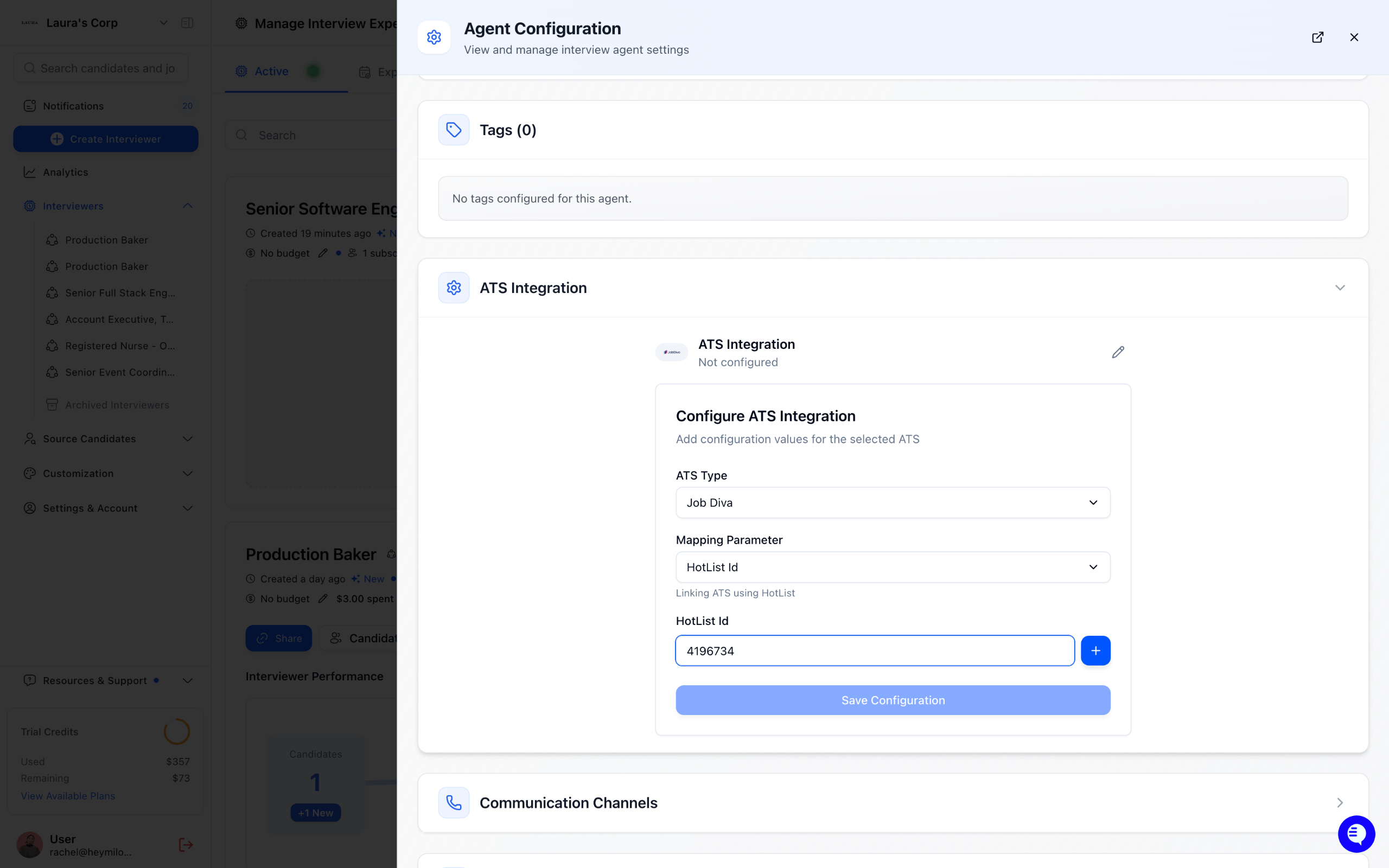Close the Agent Configuration panel
The width and height of the screenshot is (1389, 868).
[x=1354, y=37]
